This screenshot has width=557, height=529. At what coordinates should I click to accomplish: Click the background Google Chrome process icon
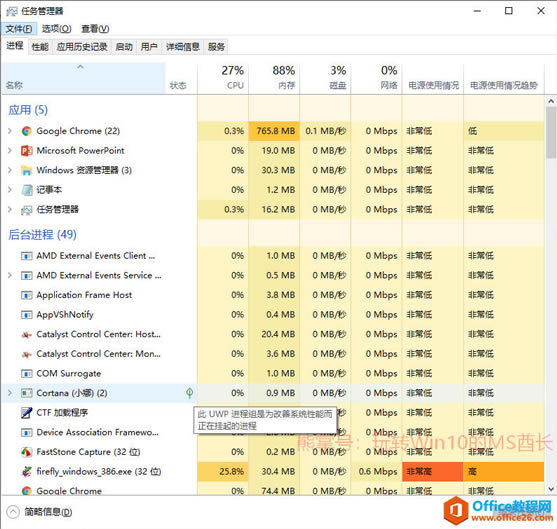[26, 491]
